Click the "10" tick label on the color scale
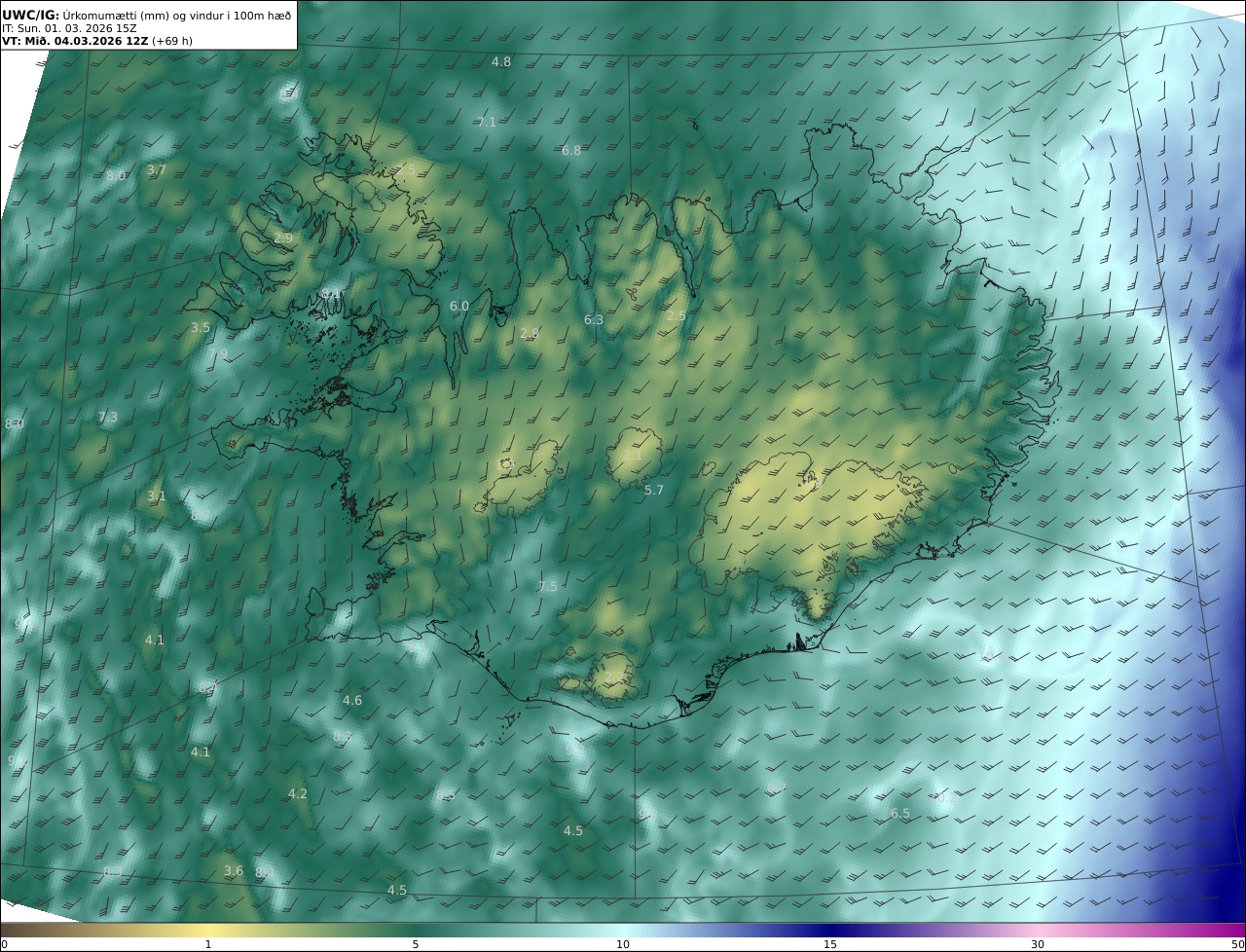Viewport: 1246px width, 952px height. (623, 944)
